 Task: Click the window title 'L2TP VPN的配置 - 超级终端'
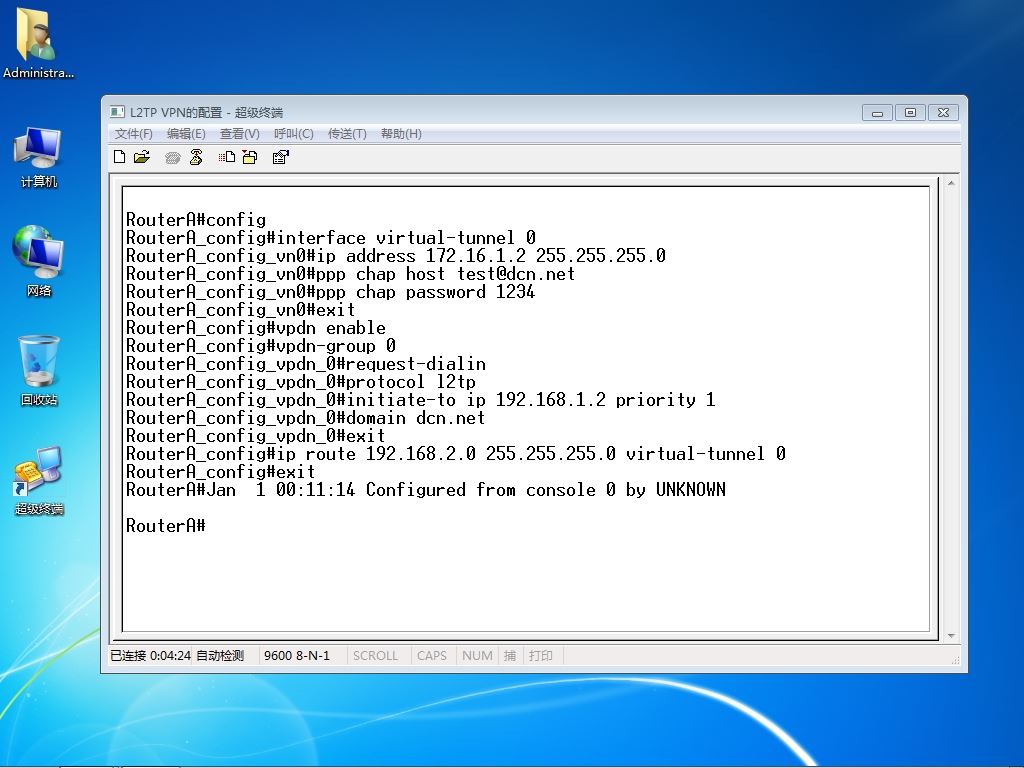click(x=206, y=112)
